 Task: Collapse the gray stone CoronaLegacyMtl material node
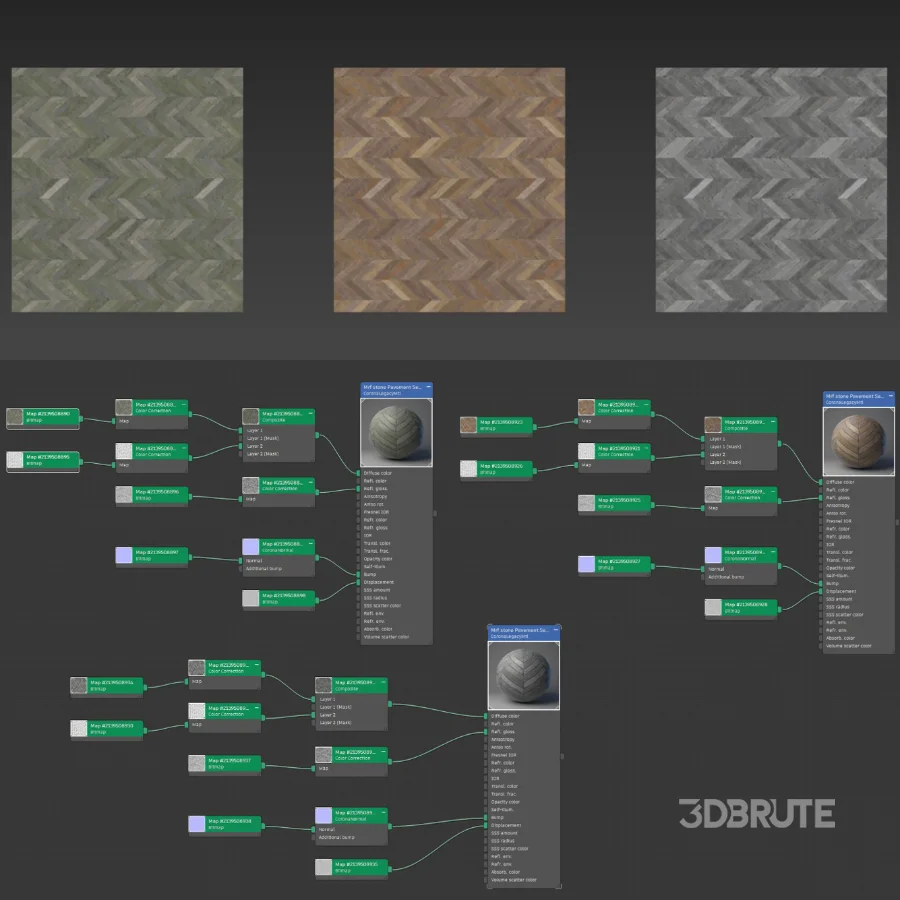(x=556, y=630)
